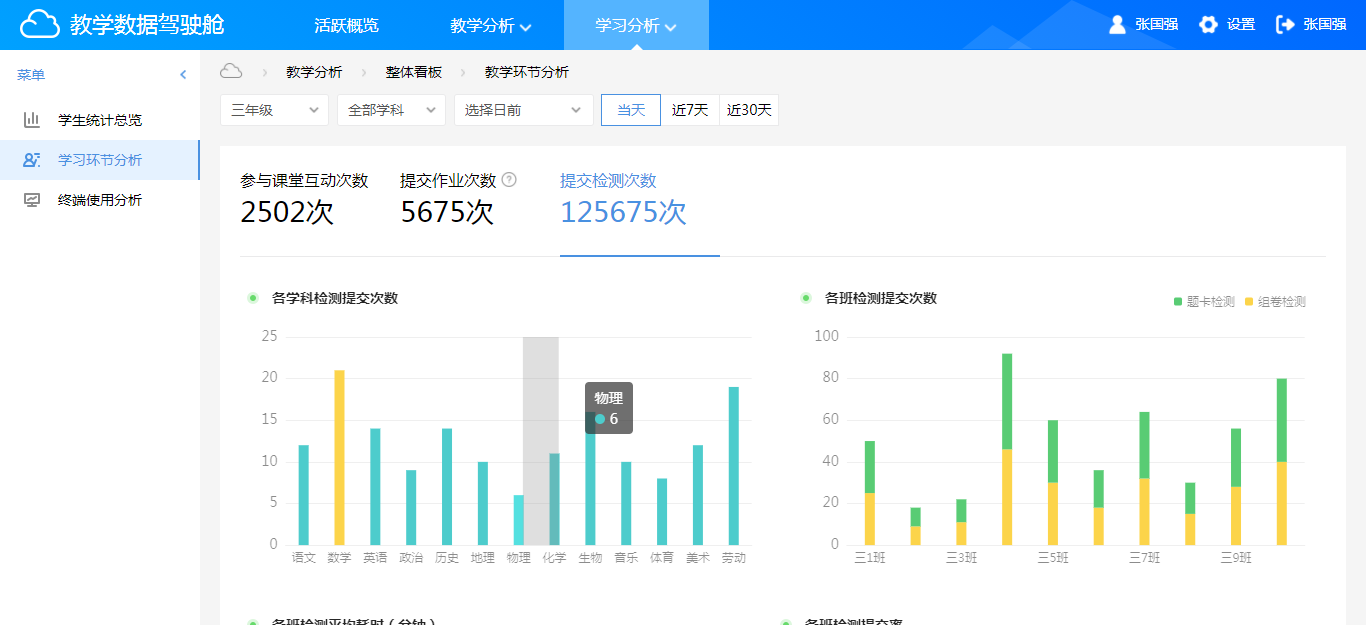The width and height of the screenshot is (1366, 625).
Task: Click the yellow 数学 bar in chart
Action: click(x=339, y=457)
